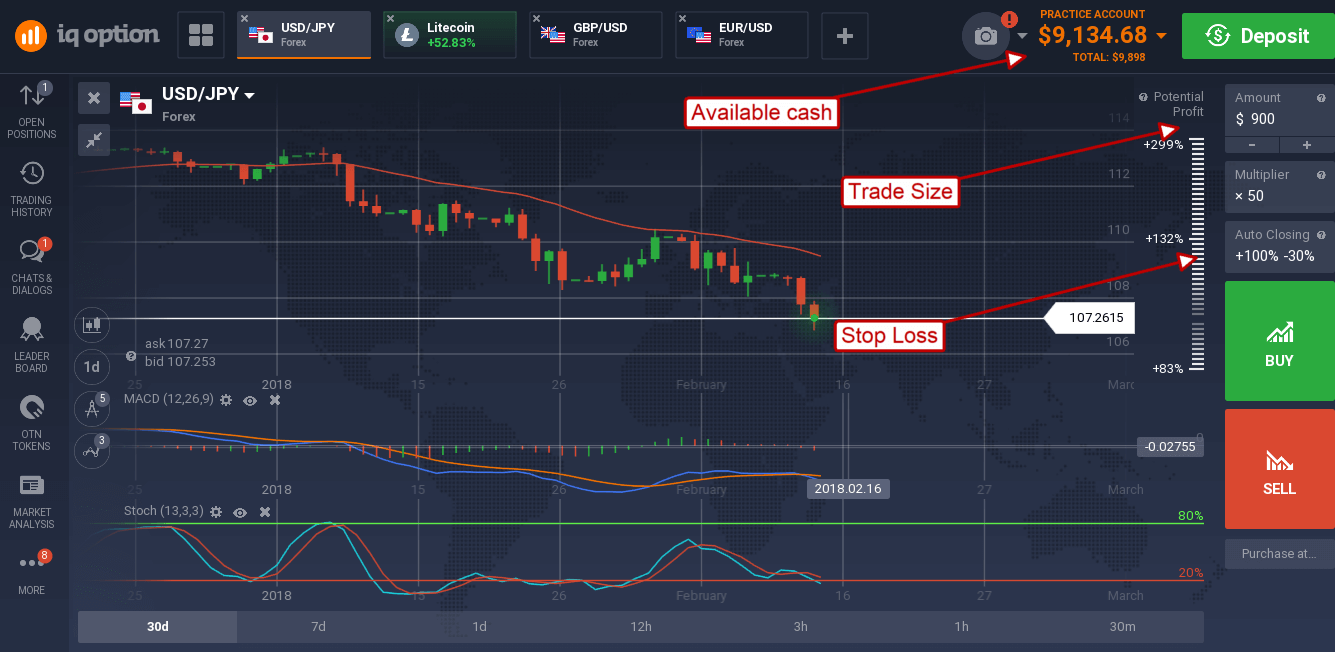Open dropdown arrow beside camera icon
This screenshot has width=1335, height=652.
(1022, 37)
